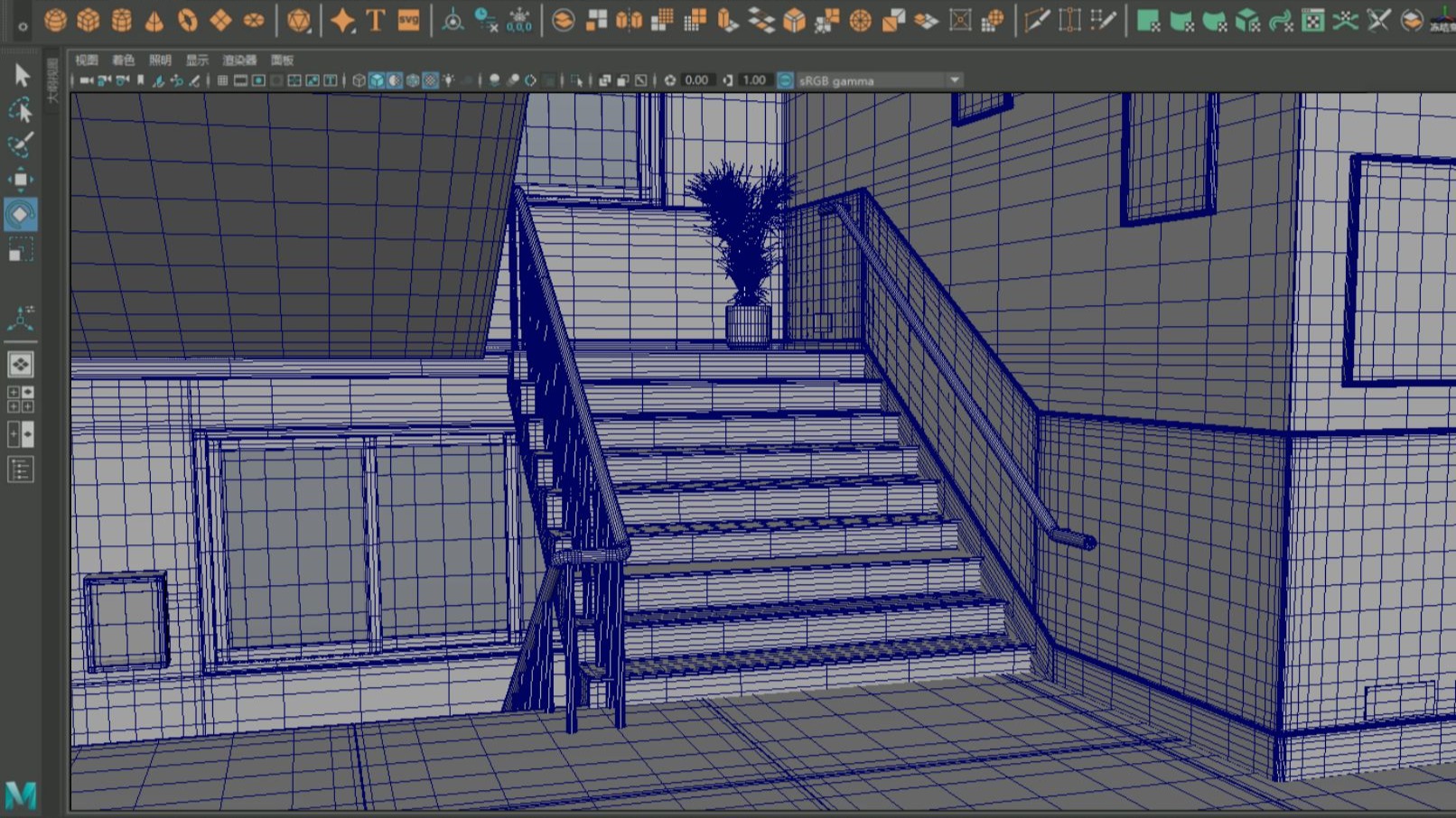Choose the Move tool
This screenshot has width=1456, height=818.
[21, 180]
